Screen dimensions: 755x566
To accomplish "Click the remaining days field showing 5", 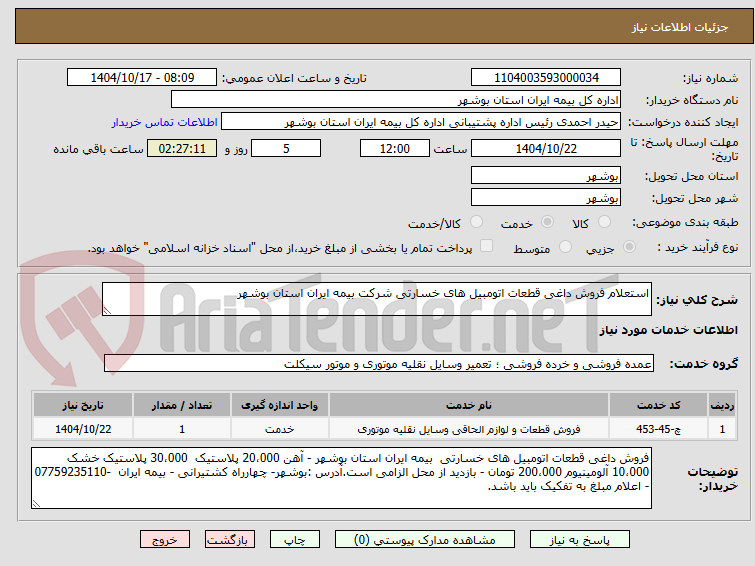I will point(286,148).
